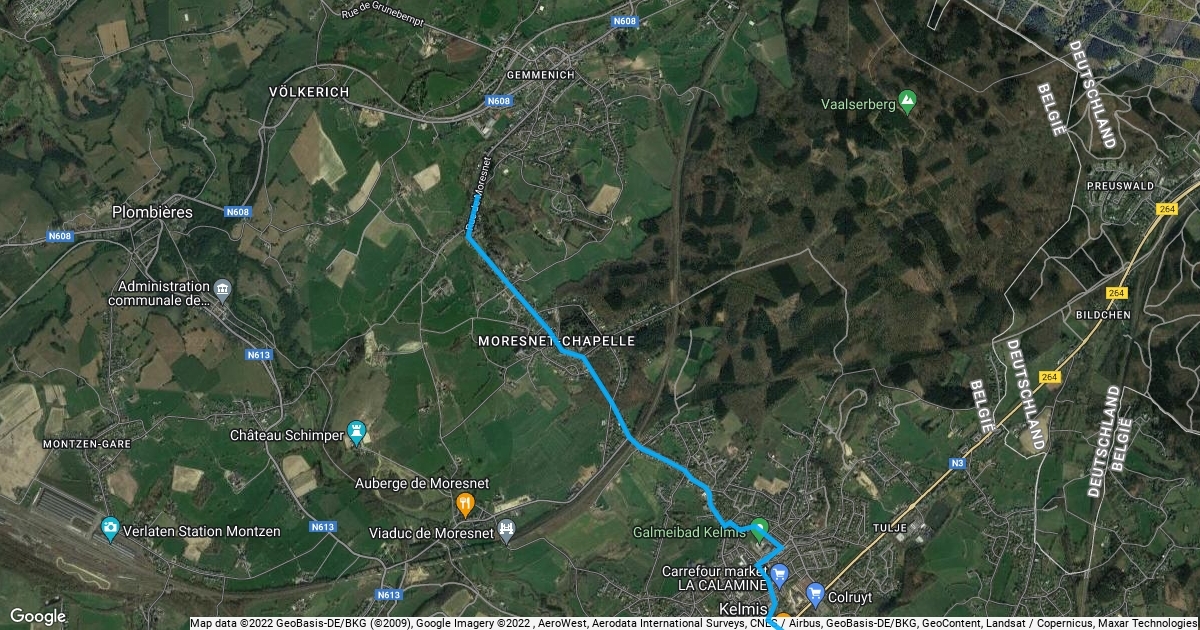
Task: Click the Administration communale building icon
Action: click(222, 289)
